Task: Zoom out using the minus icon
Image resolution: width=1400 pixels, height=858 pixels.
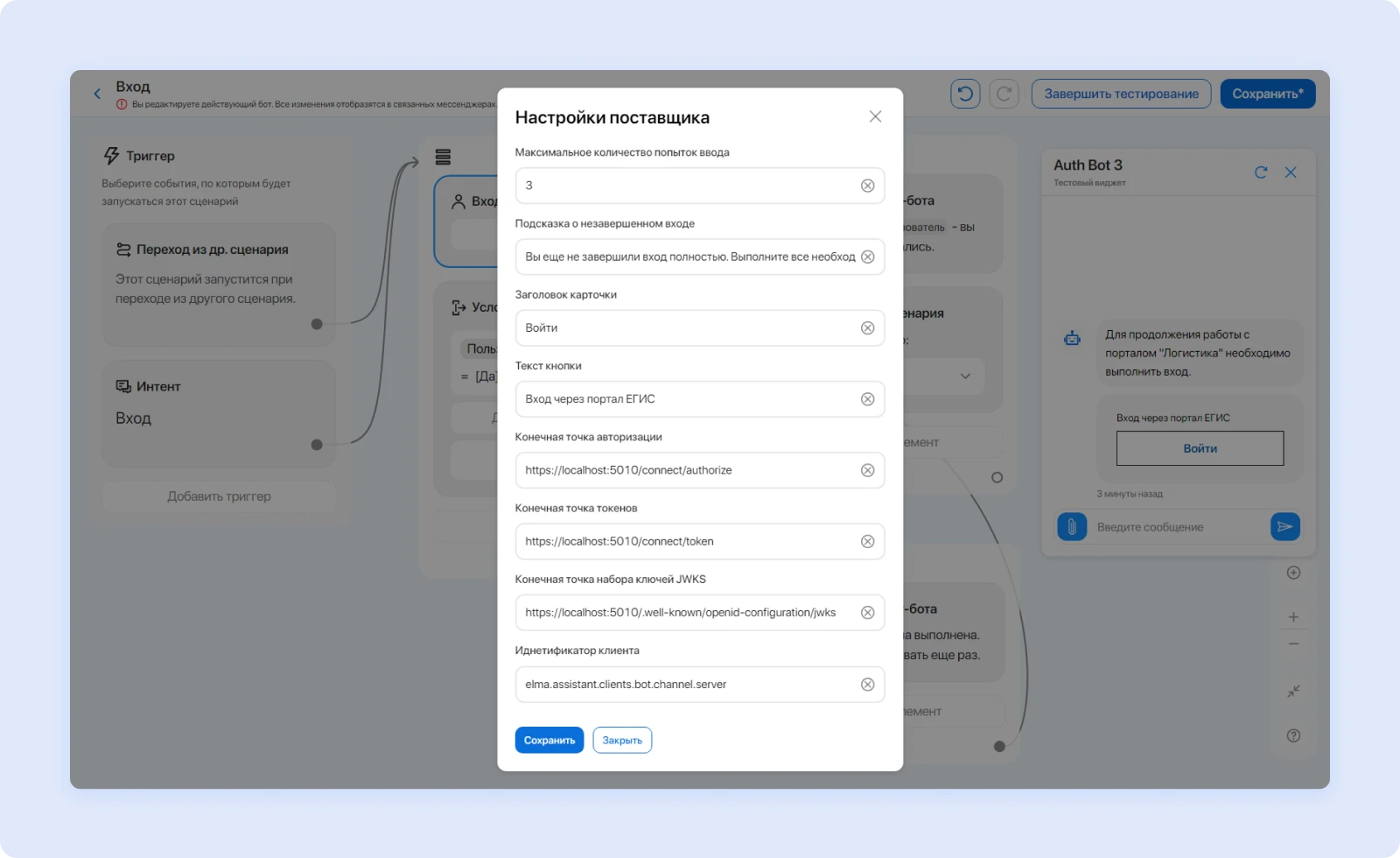Action: pos(1293,643)
